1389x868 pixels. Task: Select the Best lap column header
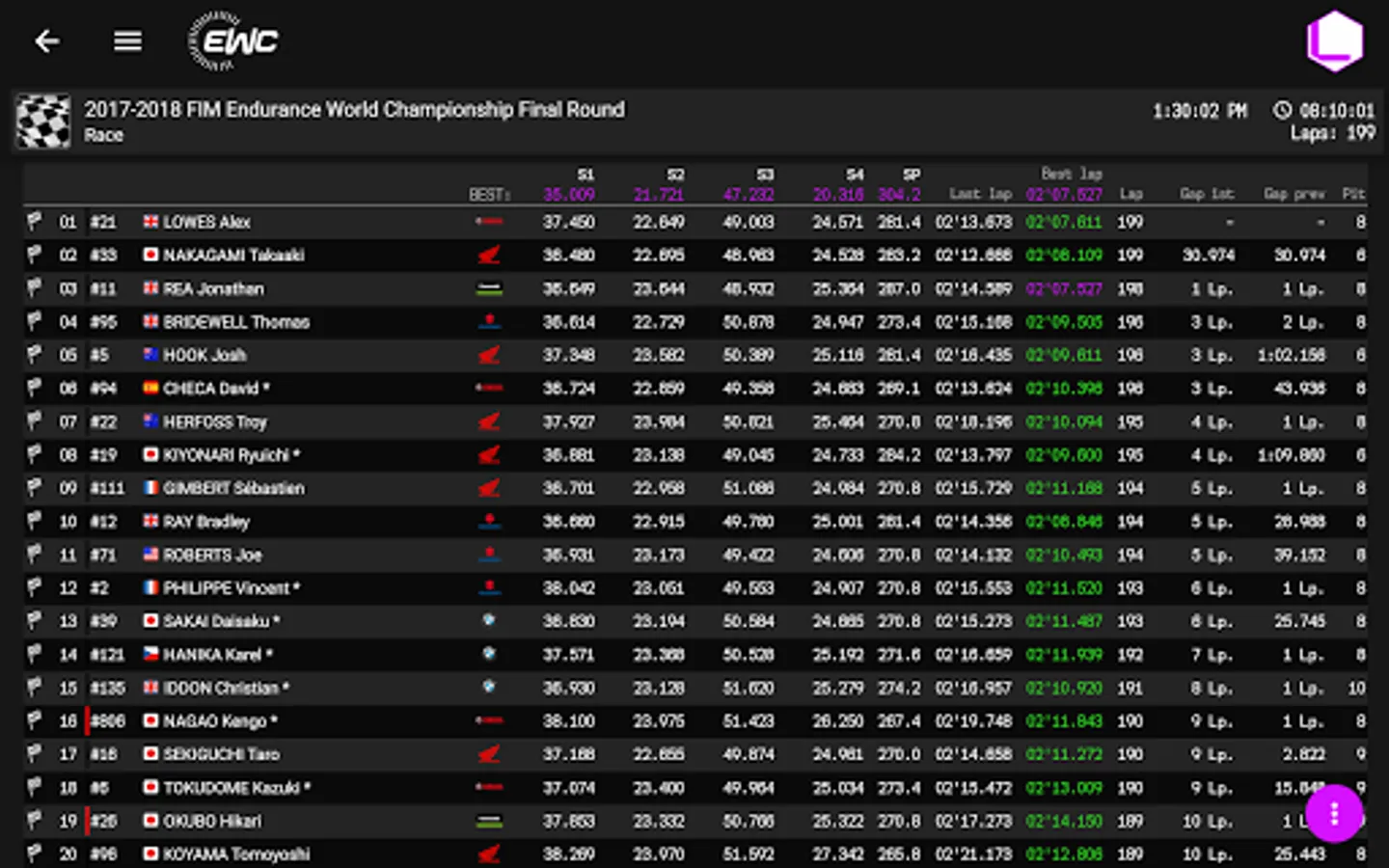click(1071, 174)
